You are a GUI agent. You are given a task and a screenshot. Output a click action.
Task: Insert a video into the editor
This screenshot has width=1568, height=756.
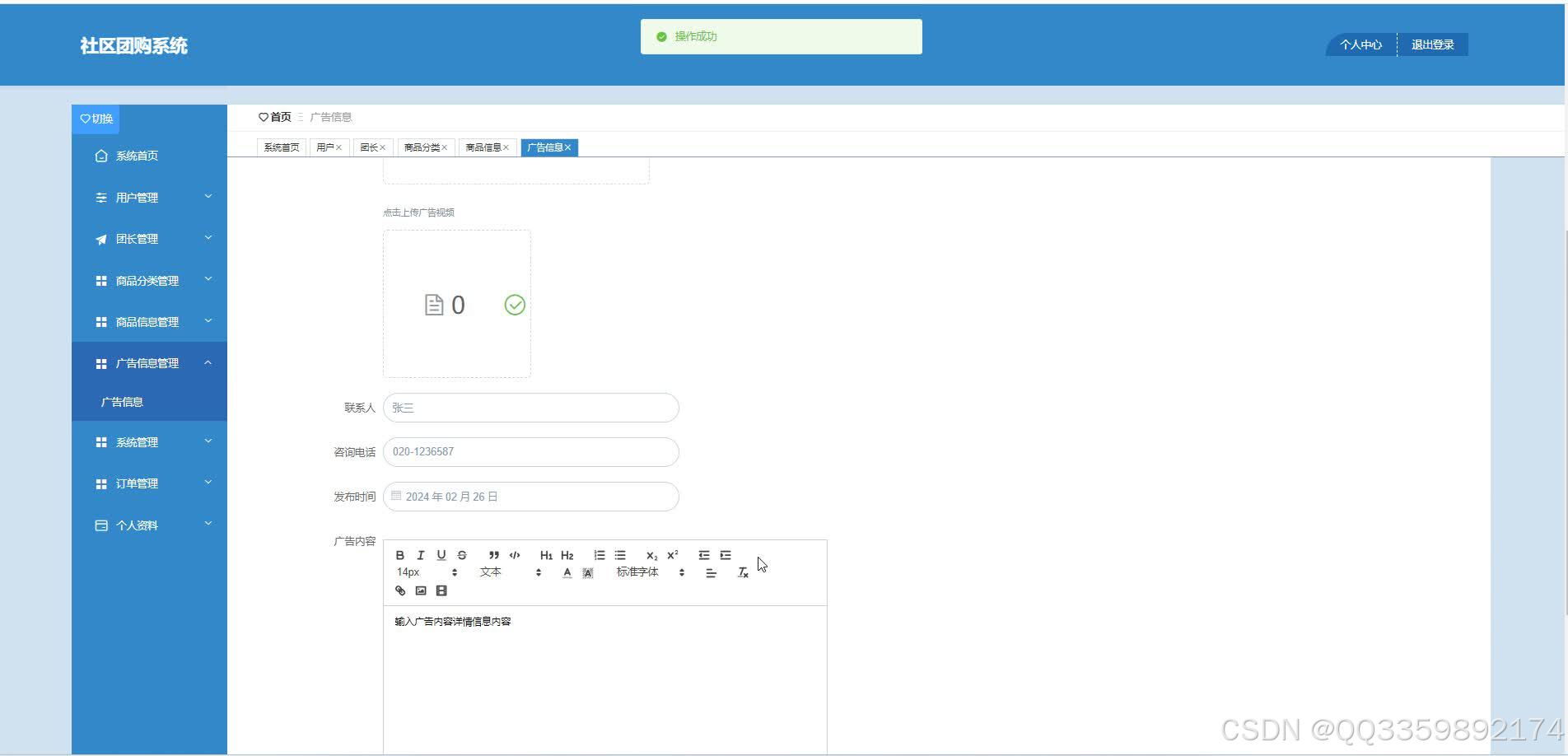coord(441,590)
